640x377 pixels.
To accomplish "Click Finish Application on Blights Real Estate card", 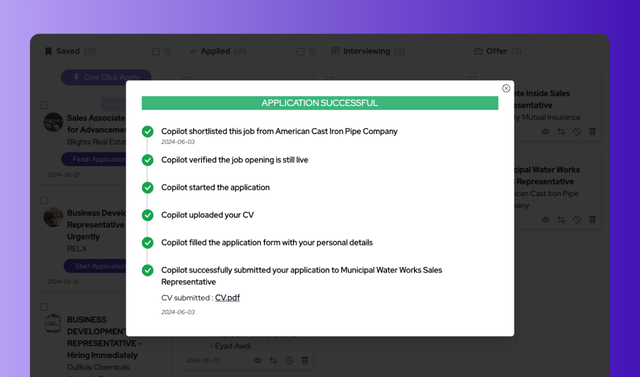I will [94, 159].
